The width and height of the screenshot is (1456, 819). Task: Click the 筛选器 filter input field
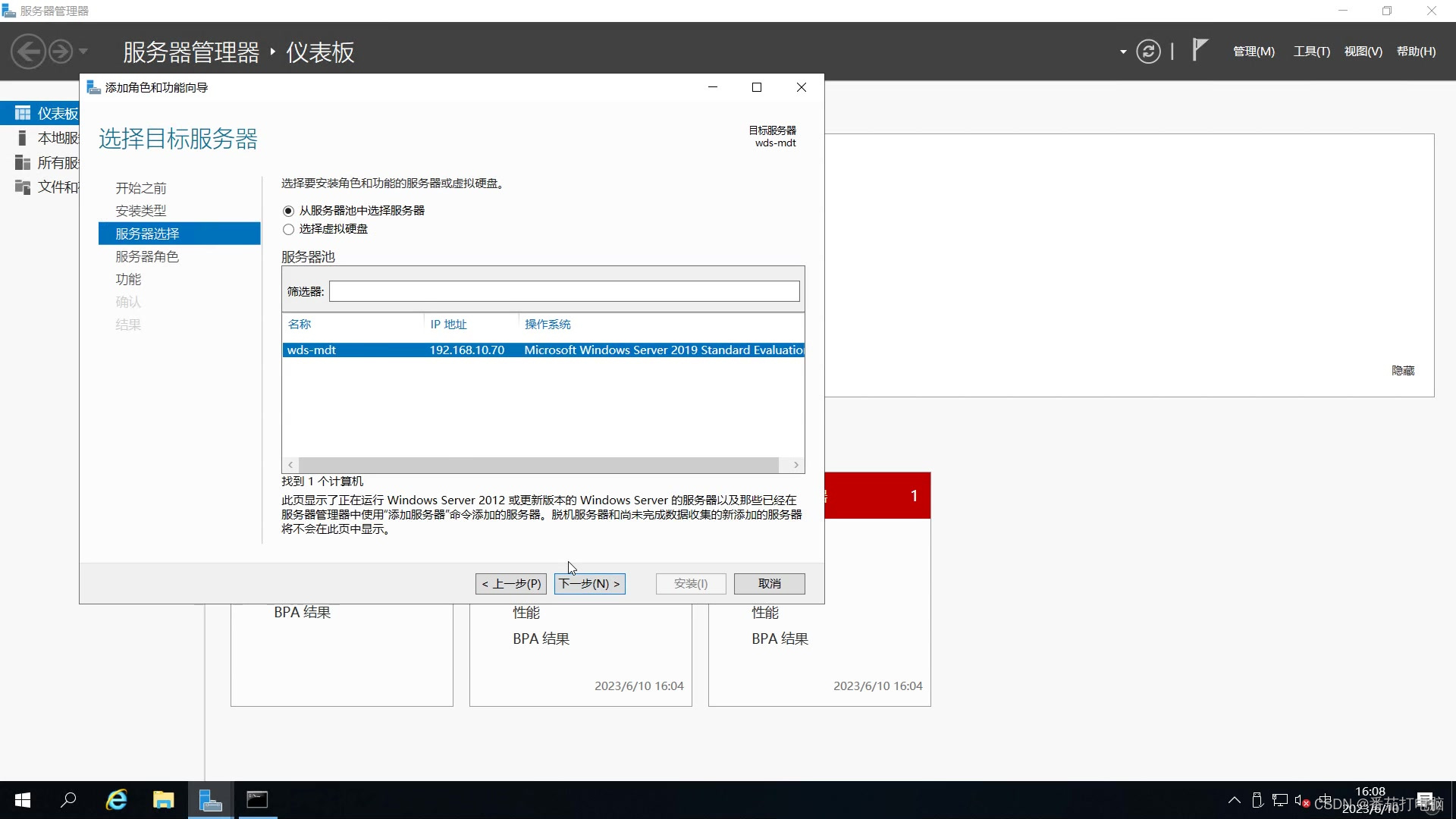(x=564, y=291)
